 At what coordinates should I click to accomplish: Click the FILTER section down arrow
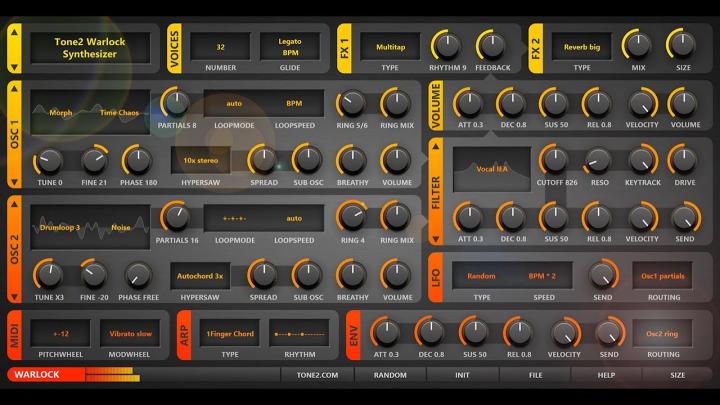coord(435,239)
